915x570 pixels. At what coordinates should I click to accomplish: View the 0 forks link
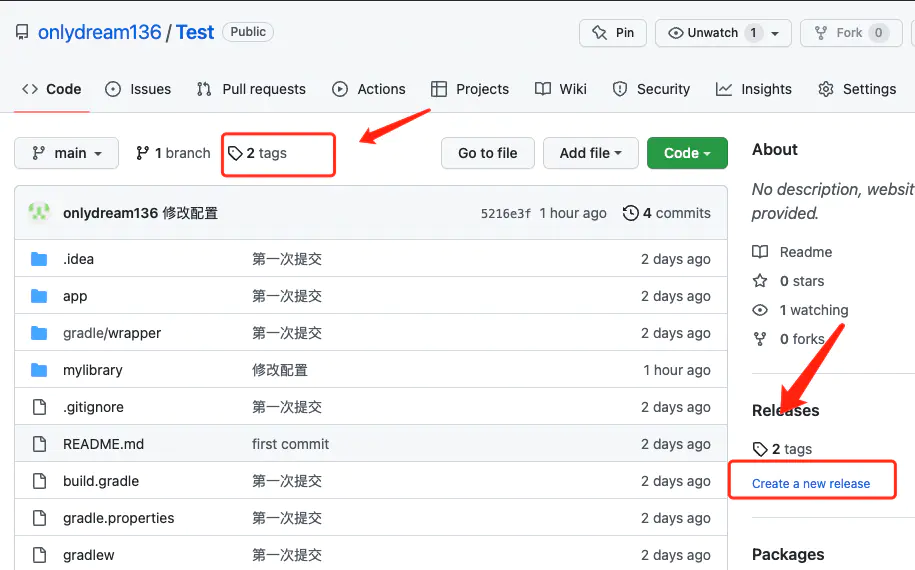[x=802, y=339]
